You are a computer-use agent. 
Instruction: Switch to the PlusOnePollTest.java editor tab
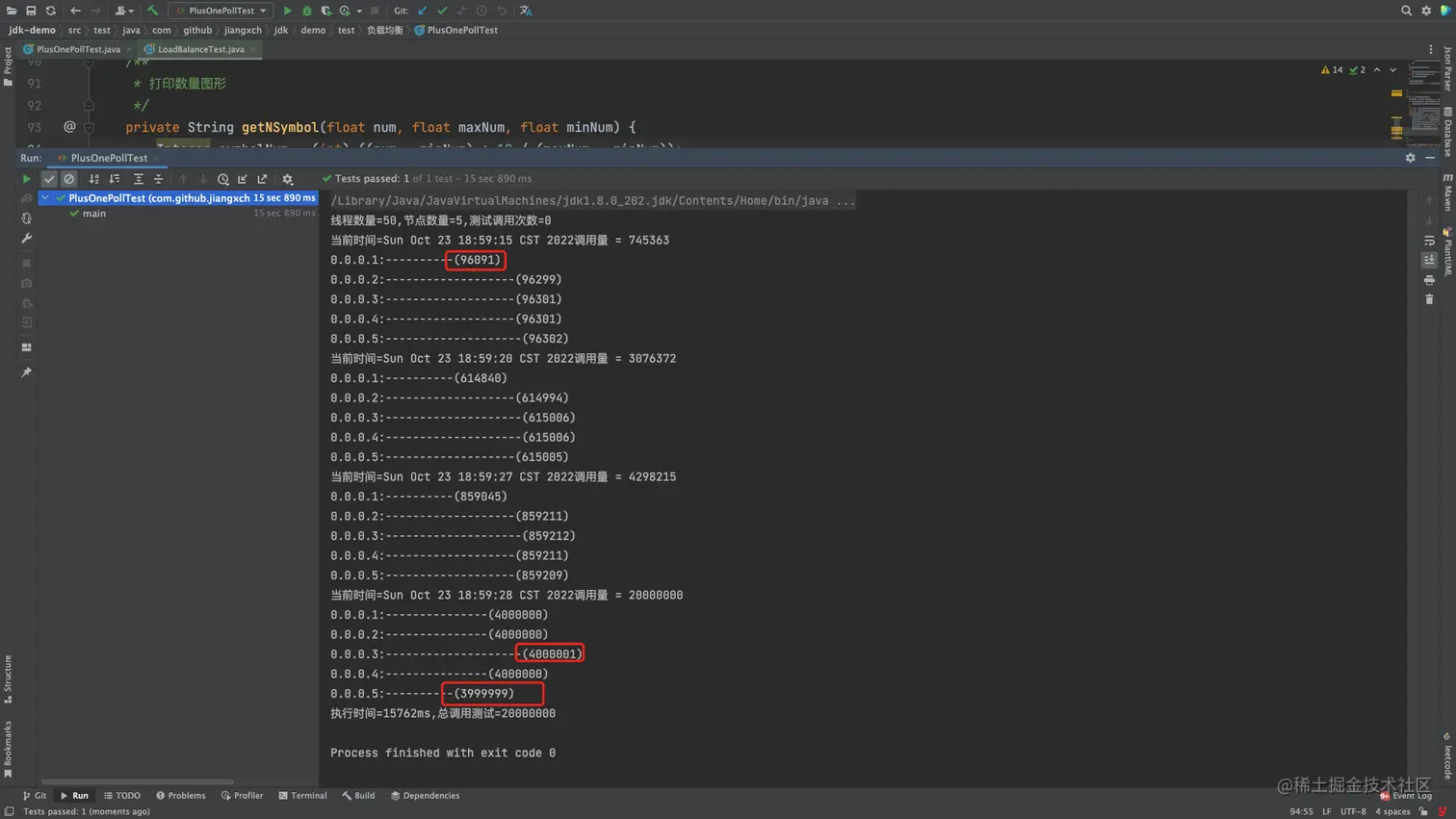(77, 49)
